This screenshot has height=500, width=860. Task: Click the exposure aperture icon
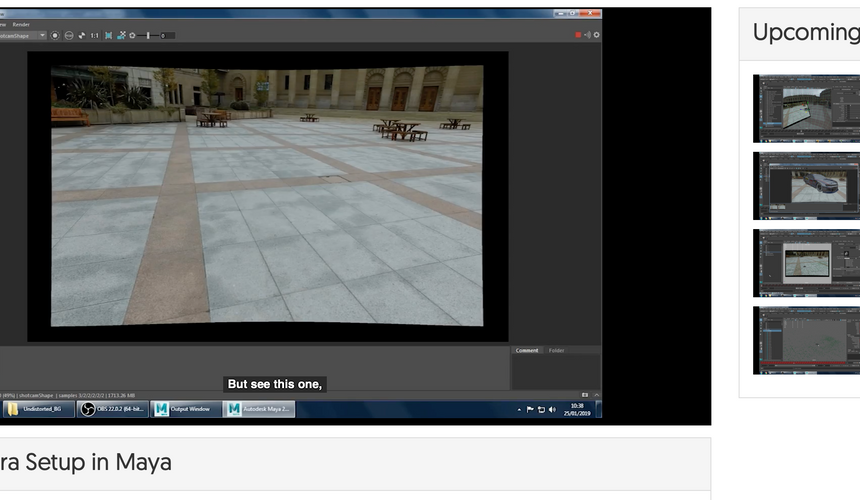132,36
